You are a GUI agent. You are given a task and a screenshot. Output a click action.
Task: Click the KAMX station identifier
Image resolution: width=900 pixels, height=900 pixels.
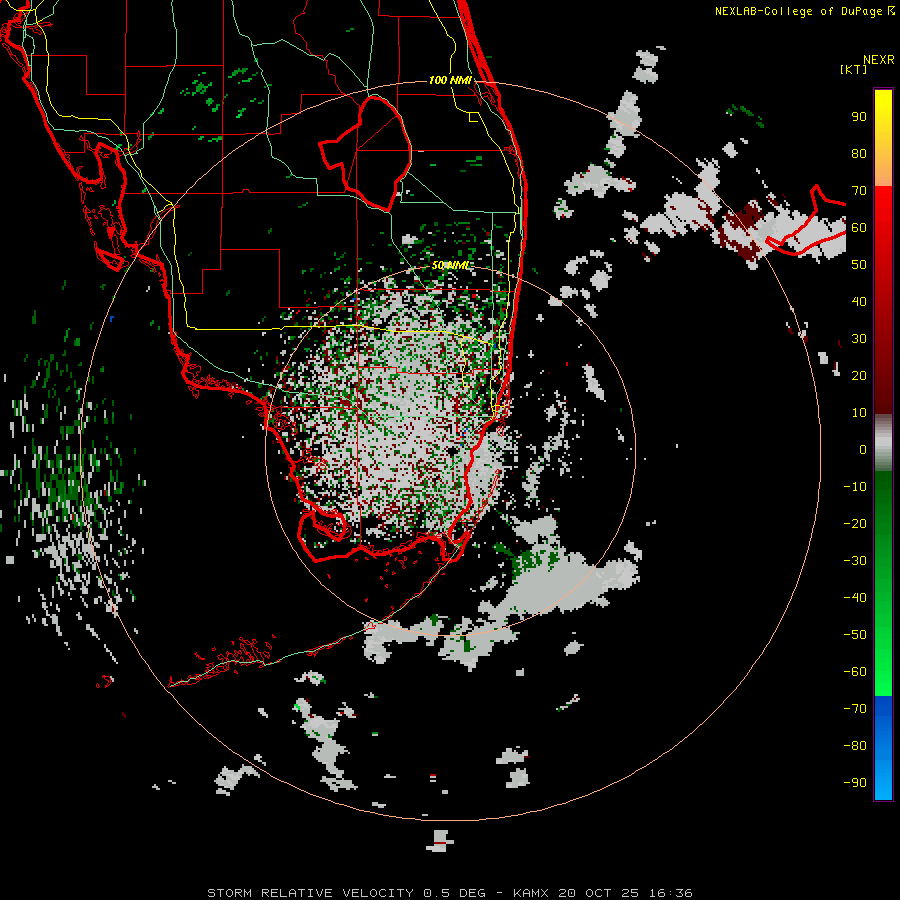pyautogui.click(x=530, y=893)
